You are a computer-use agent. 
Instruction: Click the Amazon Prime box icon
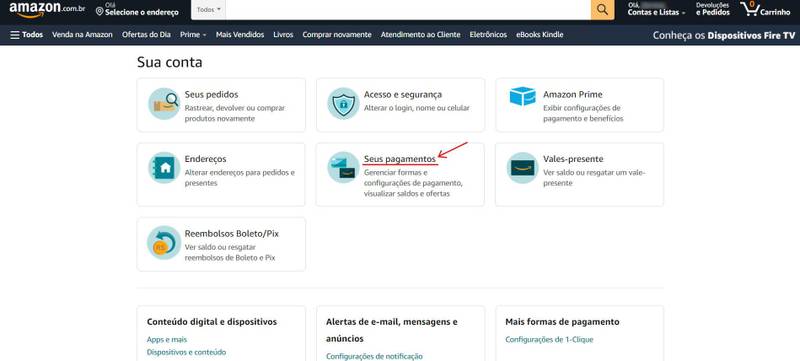(522, 96)
